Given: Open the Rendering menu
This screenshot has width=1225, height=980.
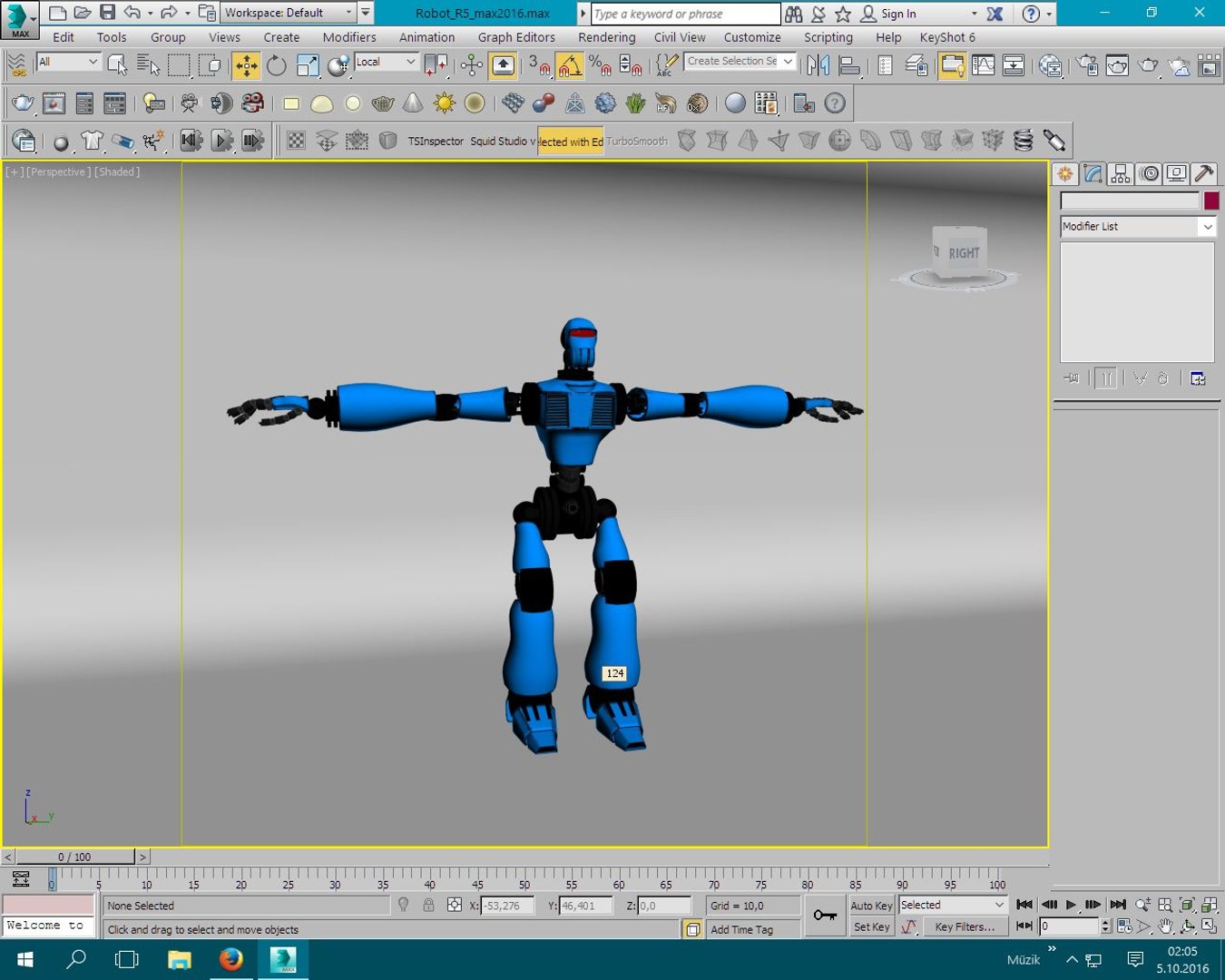Looking at the screenshot, I should click(x=607, y=37).
